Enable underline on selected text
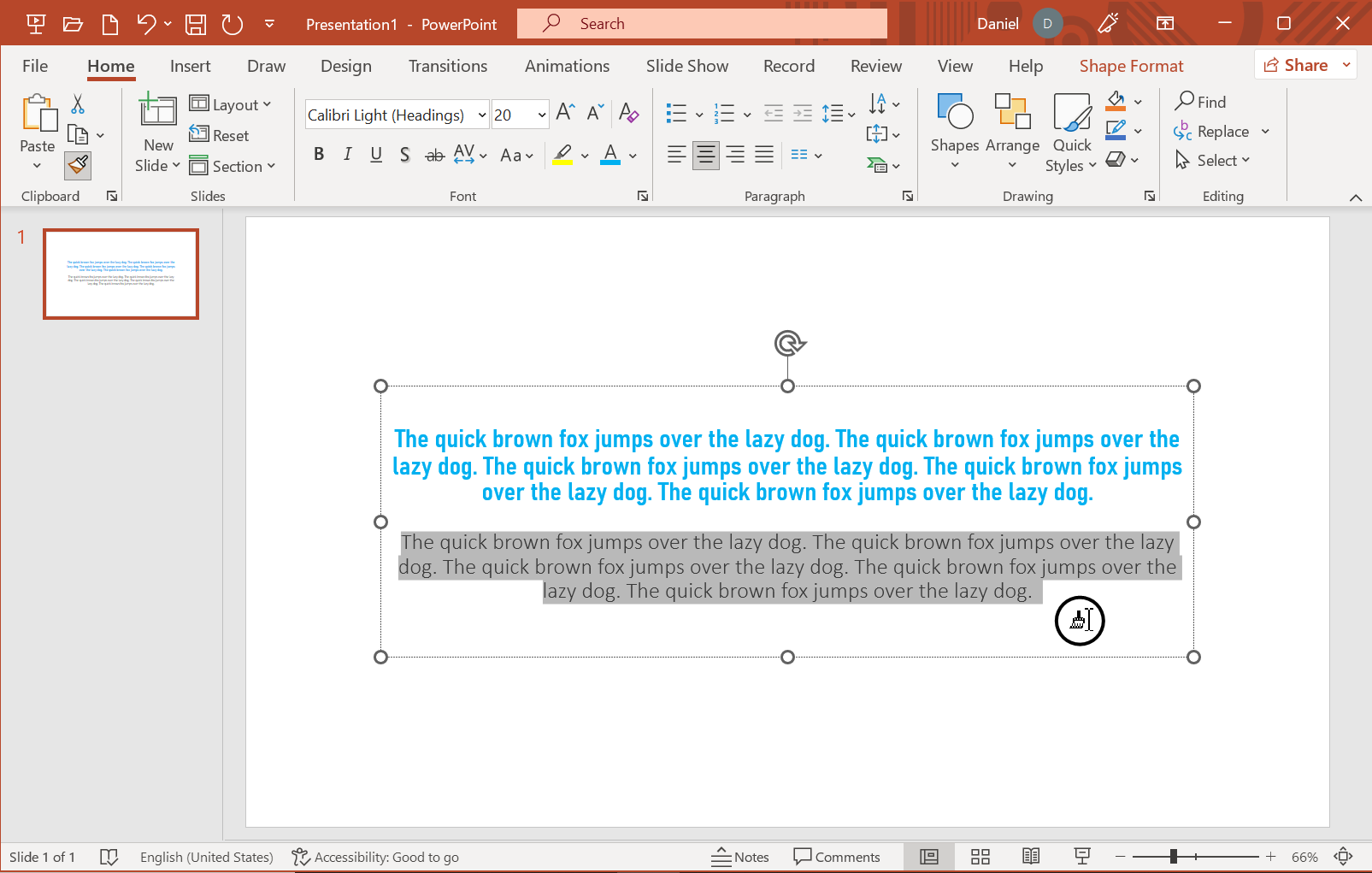 [375, 155]
